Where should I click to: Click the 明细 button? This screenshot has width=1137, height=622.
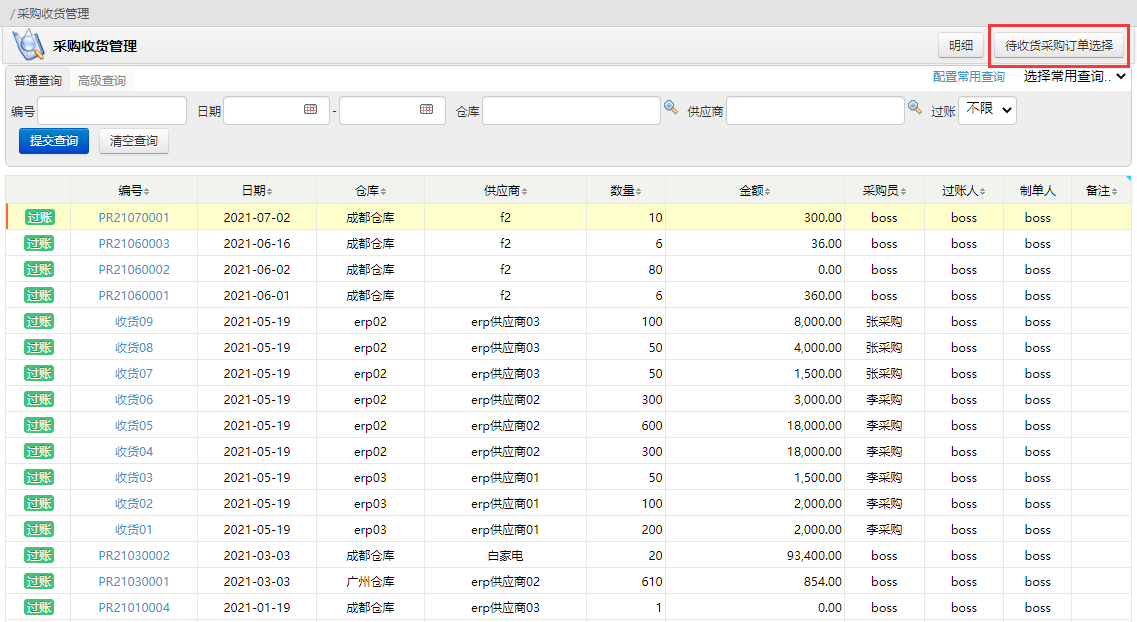pos(961,45)
